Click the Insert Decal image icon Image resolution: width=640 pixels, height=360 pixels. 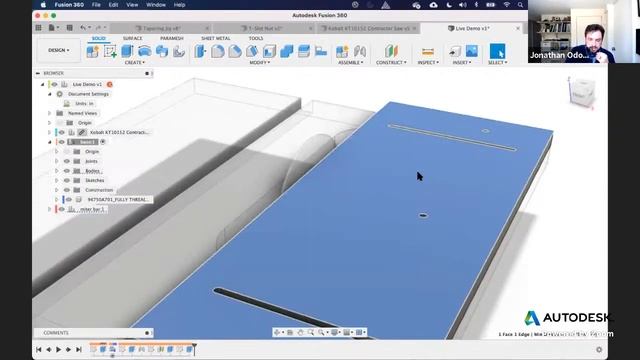[x=472, y=51]
